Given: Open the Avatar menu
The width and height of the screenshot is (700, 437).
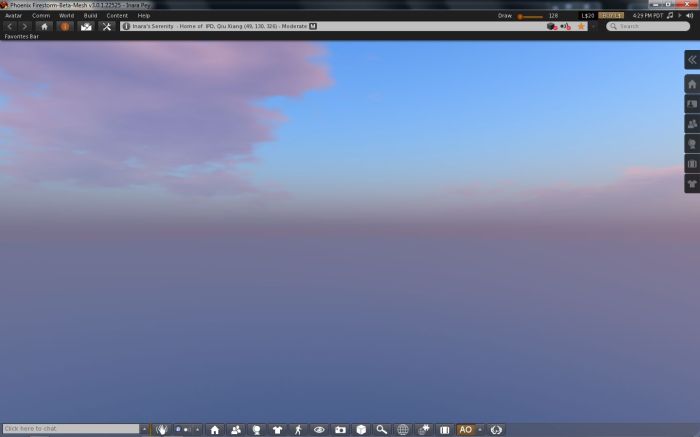Looking at the screenshot, I should click(13, 16).
